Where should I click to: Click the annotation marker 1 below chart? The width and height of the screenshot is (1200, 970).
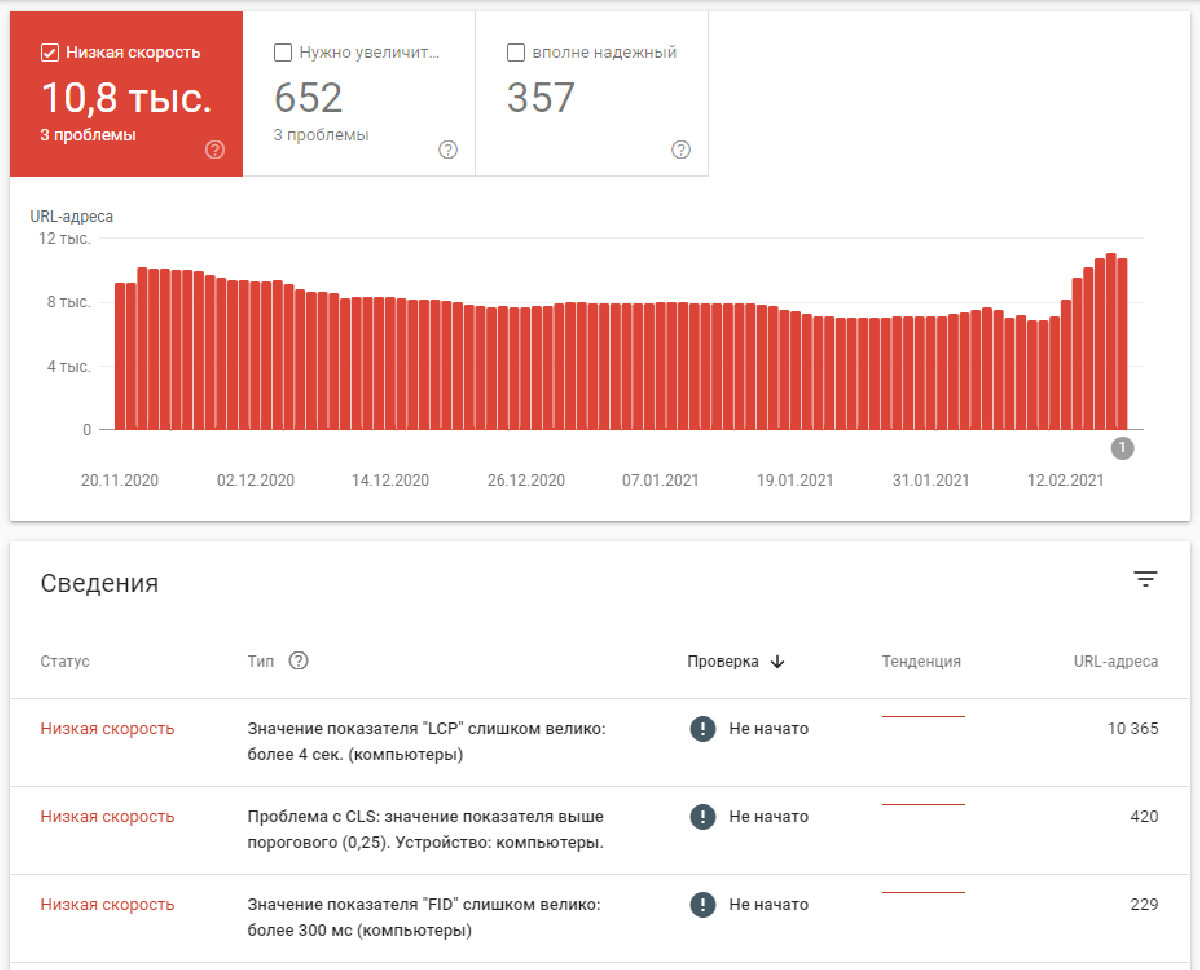1122,448
